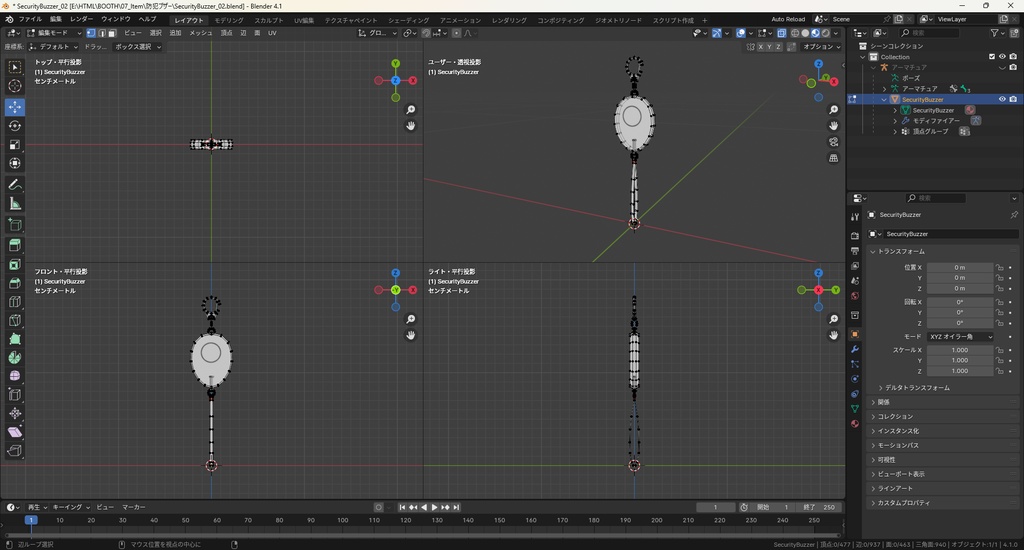Open the Material properties tab

(855, 424)
